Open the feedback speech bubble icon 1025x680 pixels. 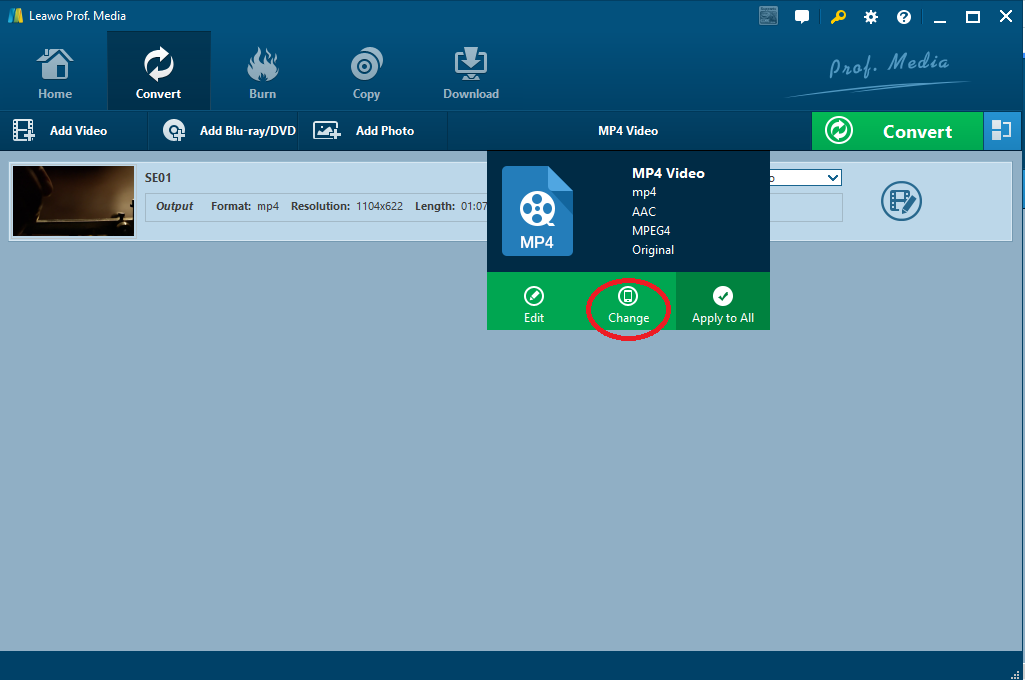click(802, 17)
